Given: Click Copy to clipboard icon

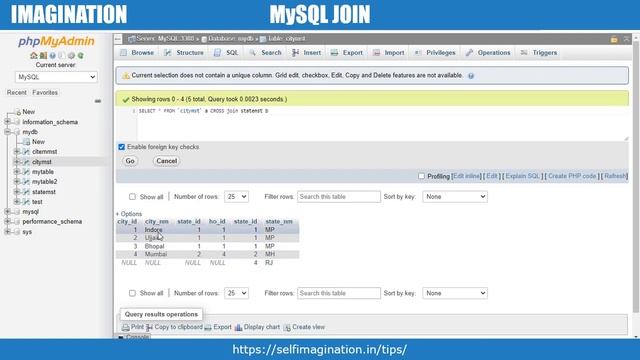Looking at the screenshot, I should point(149,327).
